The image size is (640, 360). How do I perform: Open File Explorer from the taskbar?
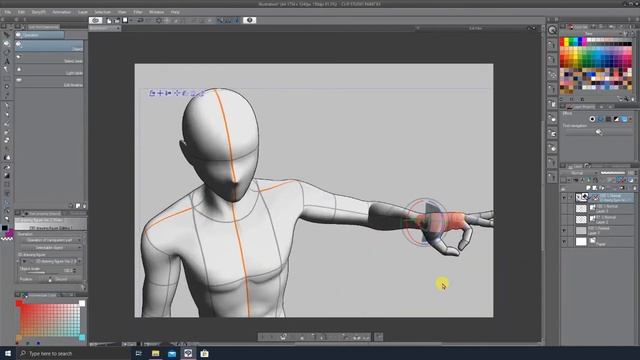point(156,353)
